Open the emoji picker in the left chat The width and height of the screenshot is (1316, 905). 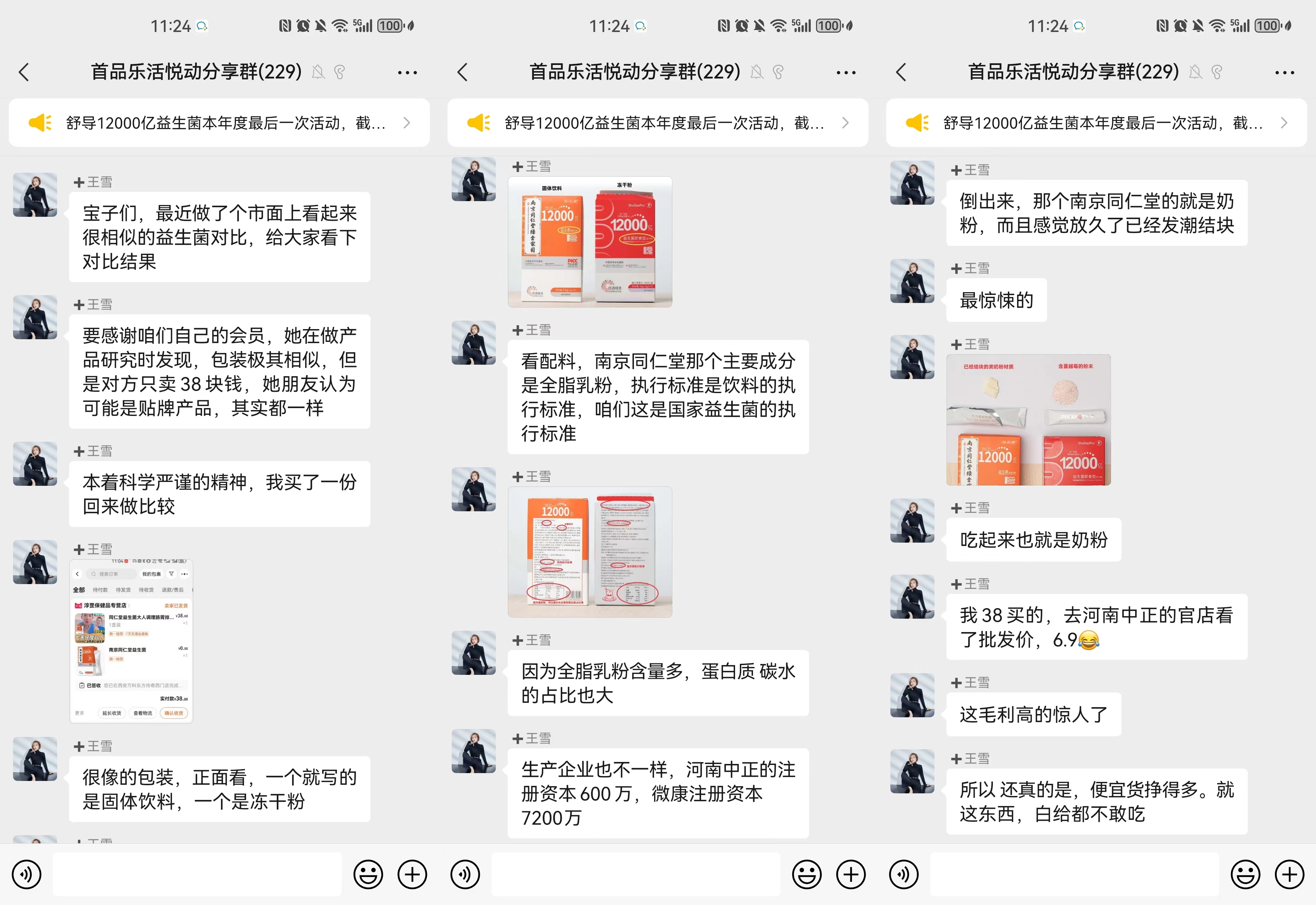click(x=368, y=874)
